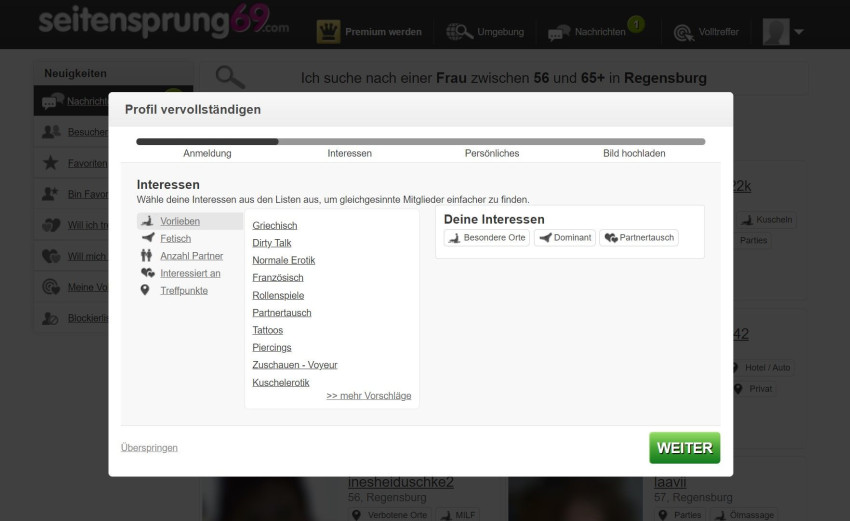This screenshot has height=521, width=850.
Task: Click the Meine Volltreffer target icon in sidebar
Action: 51,287
